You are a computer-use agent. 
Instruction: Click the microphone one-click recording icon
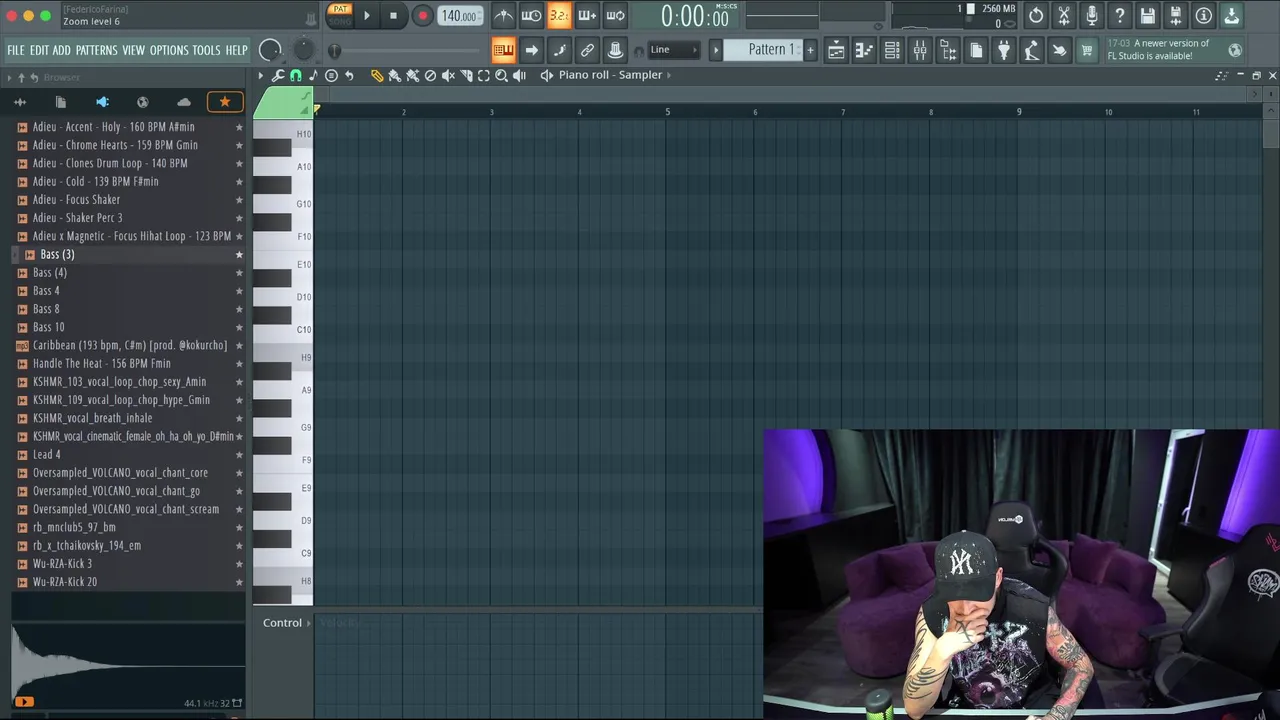1092,15
